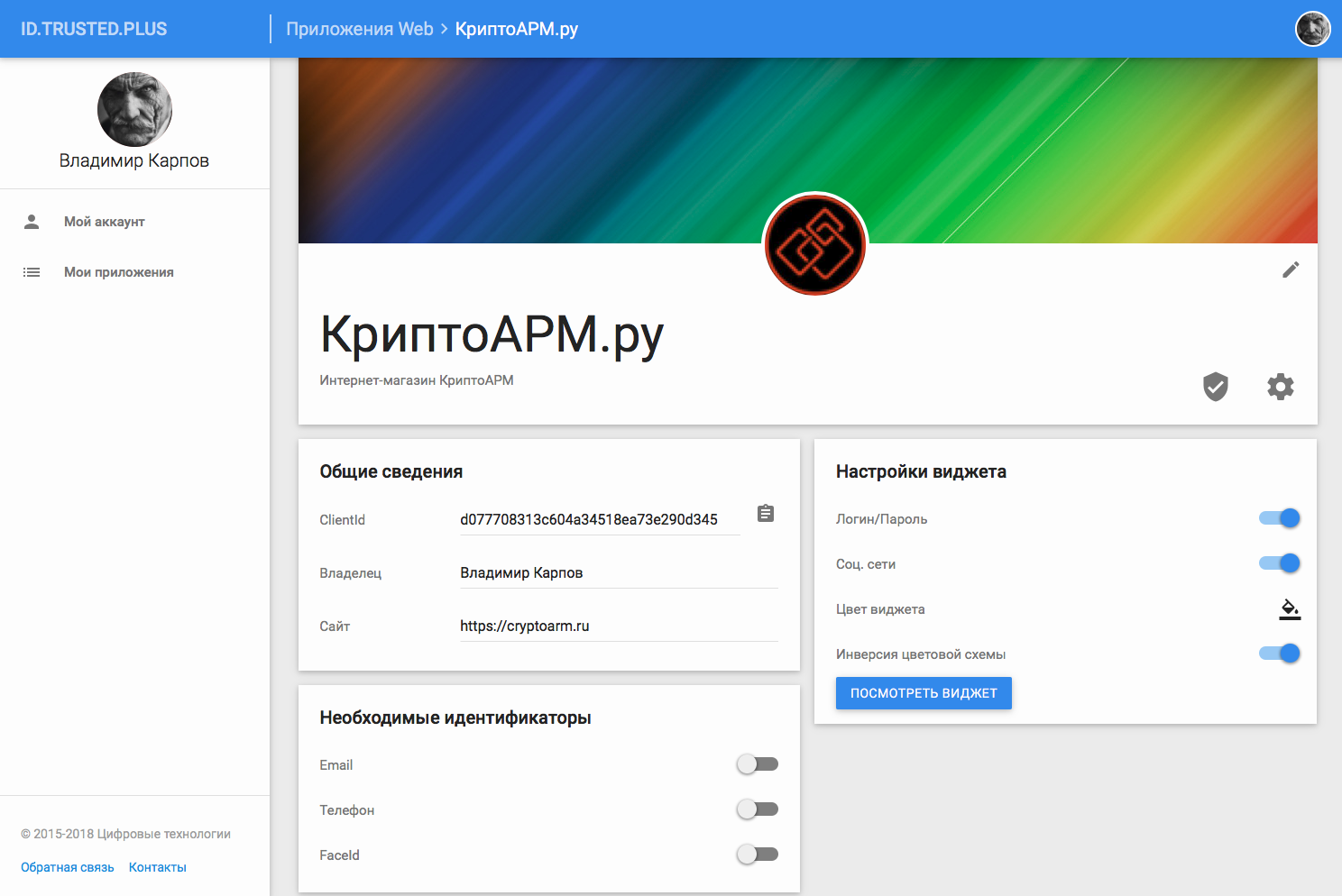Viewport: 1342px width, 896px height.
Task: Click the colorful banner image
Action: tap(808, 151)
